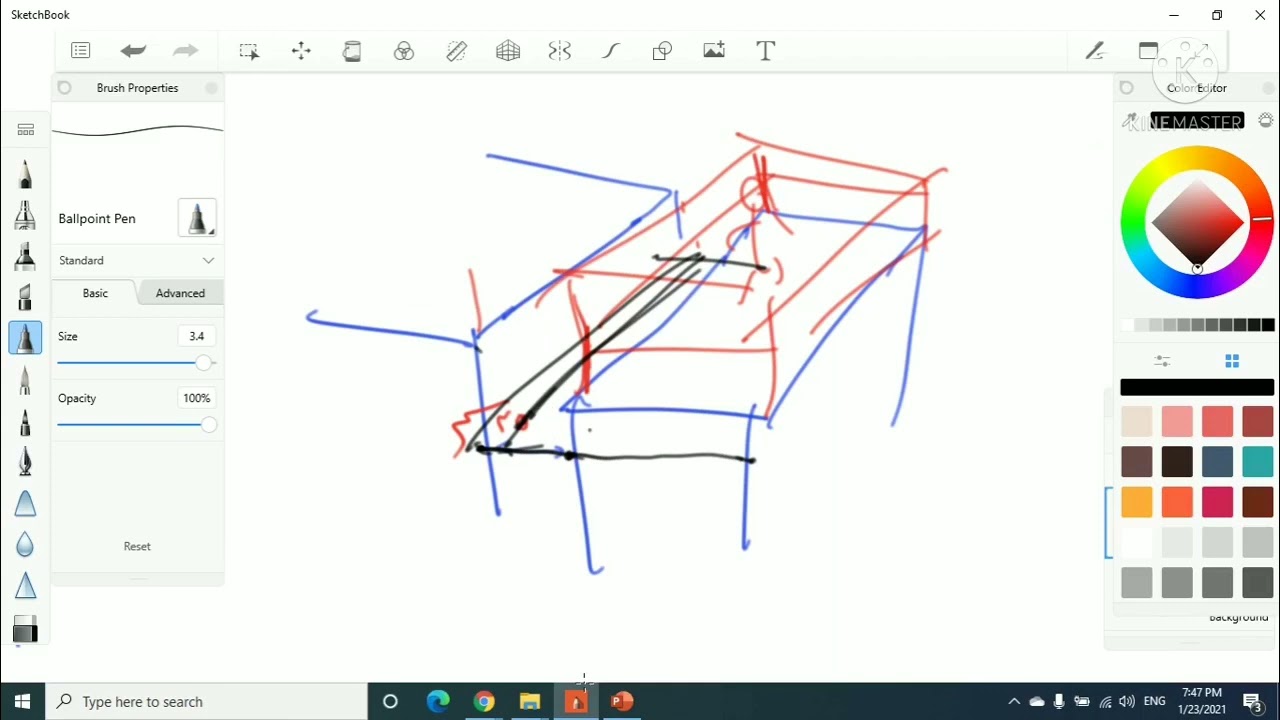Select the highlighted ballpoint pen brush

point(25,338)
